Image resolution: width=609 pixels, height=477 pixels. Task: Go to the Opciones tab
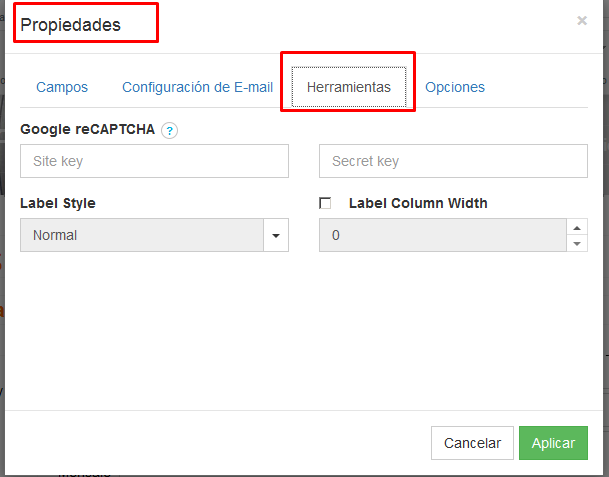(x=455, y=87)
